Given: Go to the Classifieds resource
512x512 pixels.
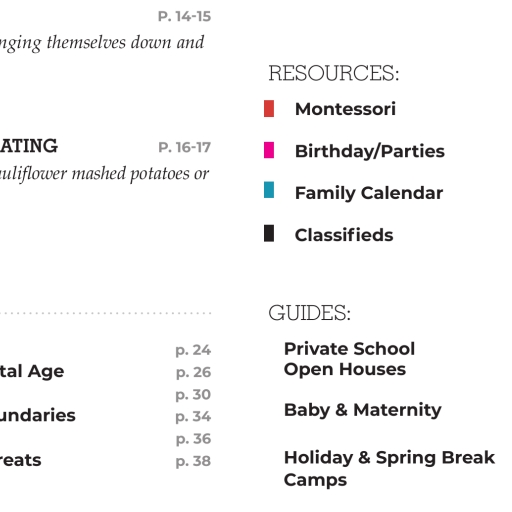Looking at the screenshot, I should 344,235.
